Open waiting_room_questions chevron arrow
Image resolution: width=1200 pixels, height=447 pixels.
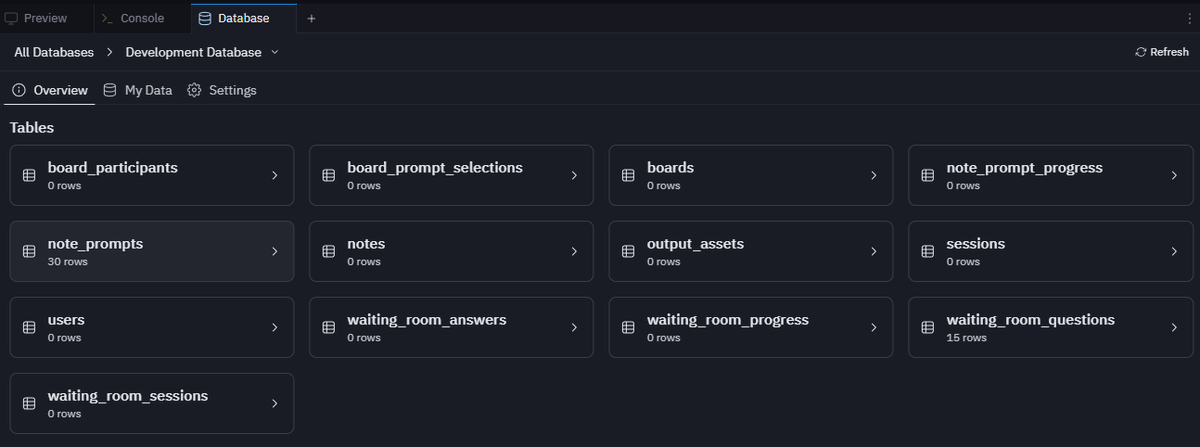click(1174, 327)
